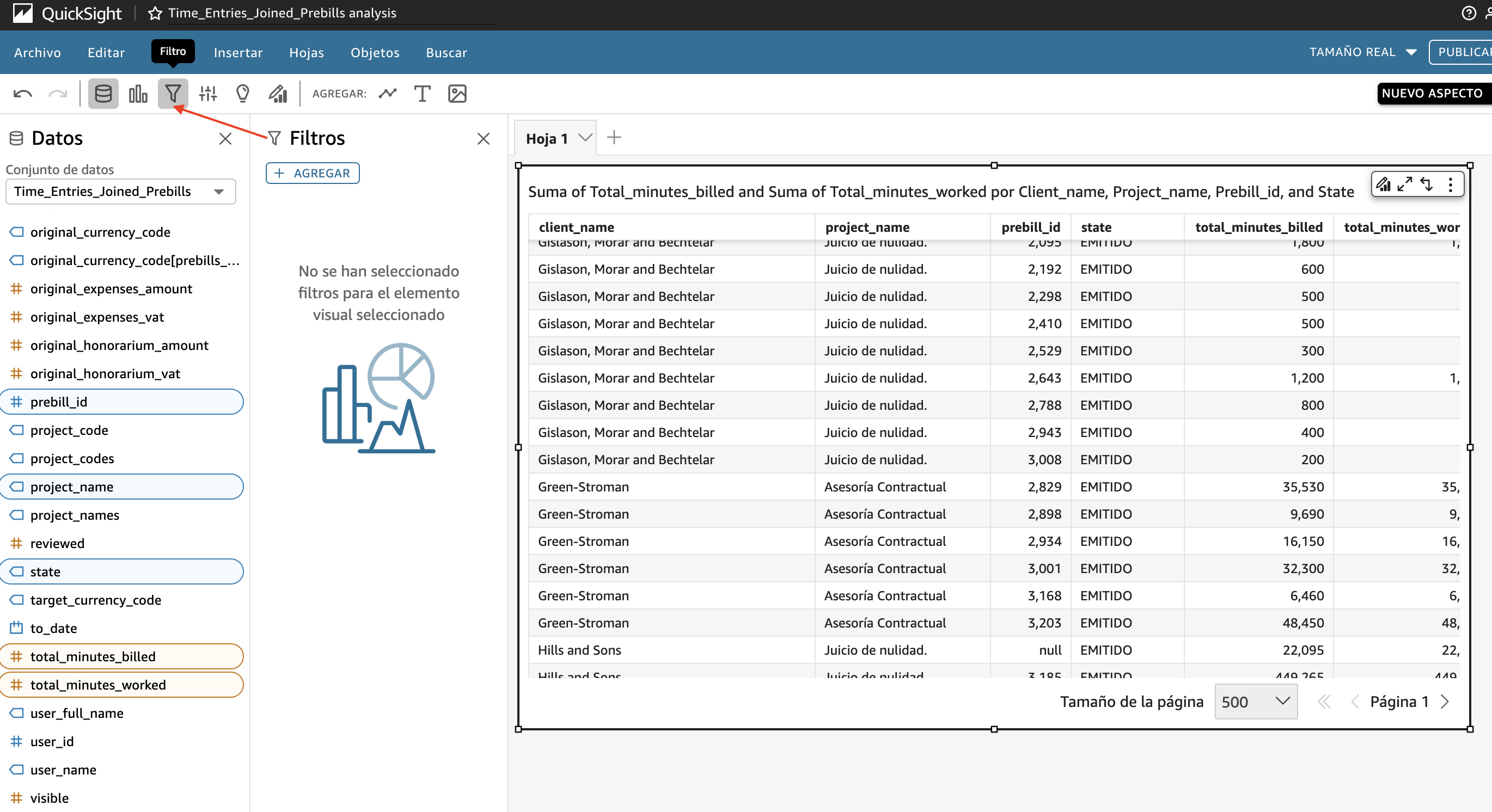1492x812 pixels.
Task: Select the reviewed field
Action: tap(121, 544)
